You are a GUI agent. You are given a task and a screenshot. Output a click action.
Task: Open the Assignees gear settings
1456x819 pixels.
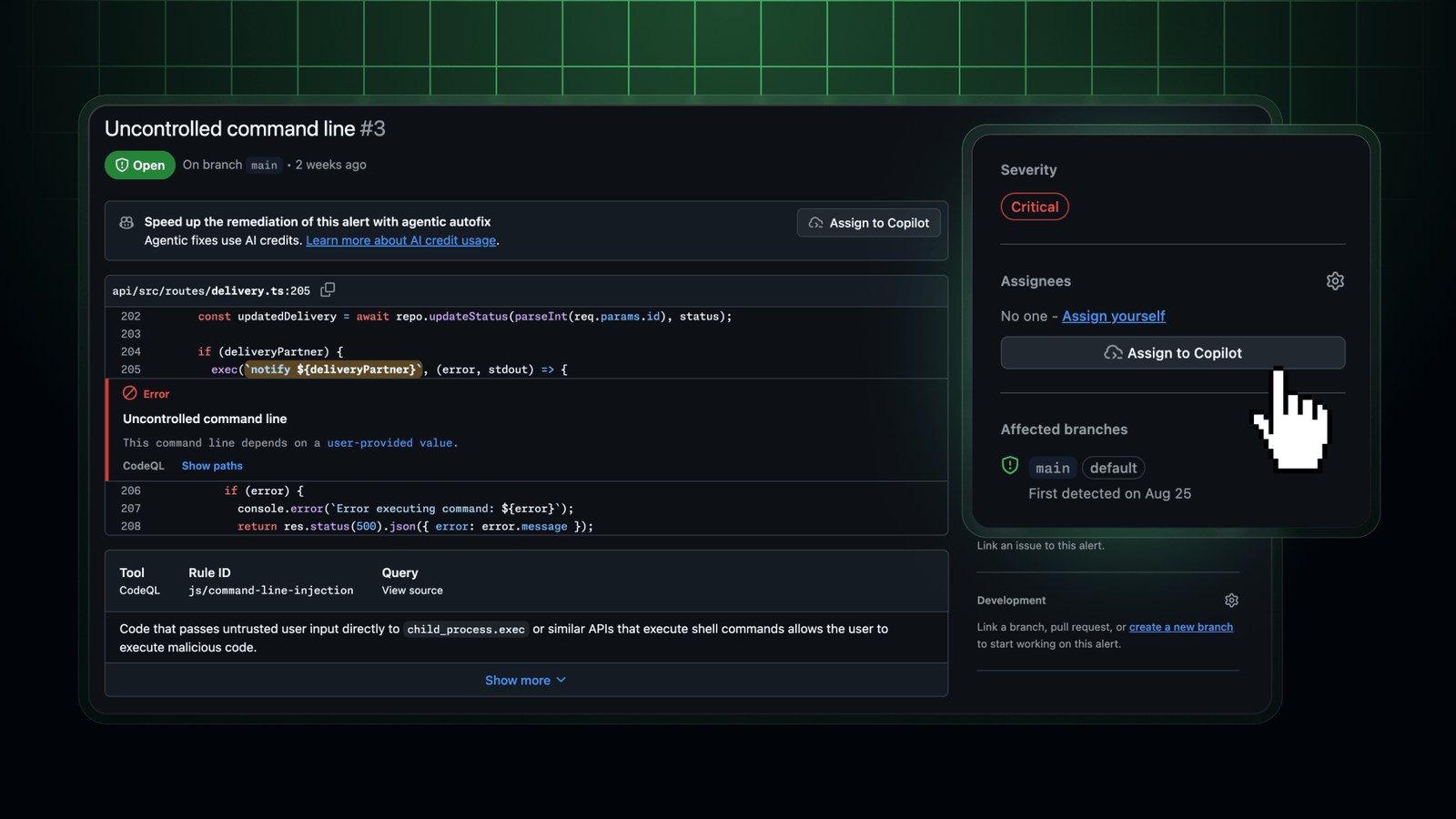pos(1335,281)
